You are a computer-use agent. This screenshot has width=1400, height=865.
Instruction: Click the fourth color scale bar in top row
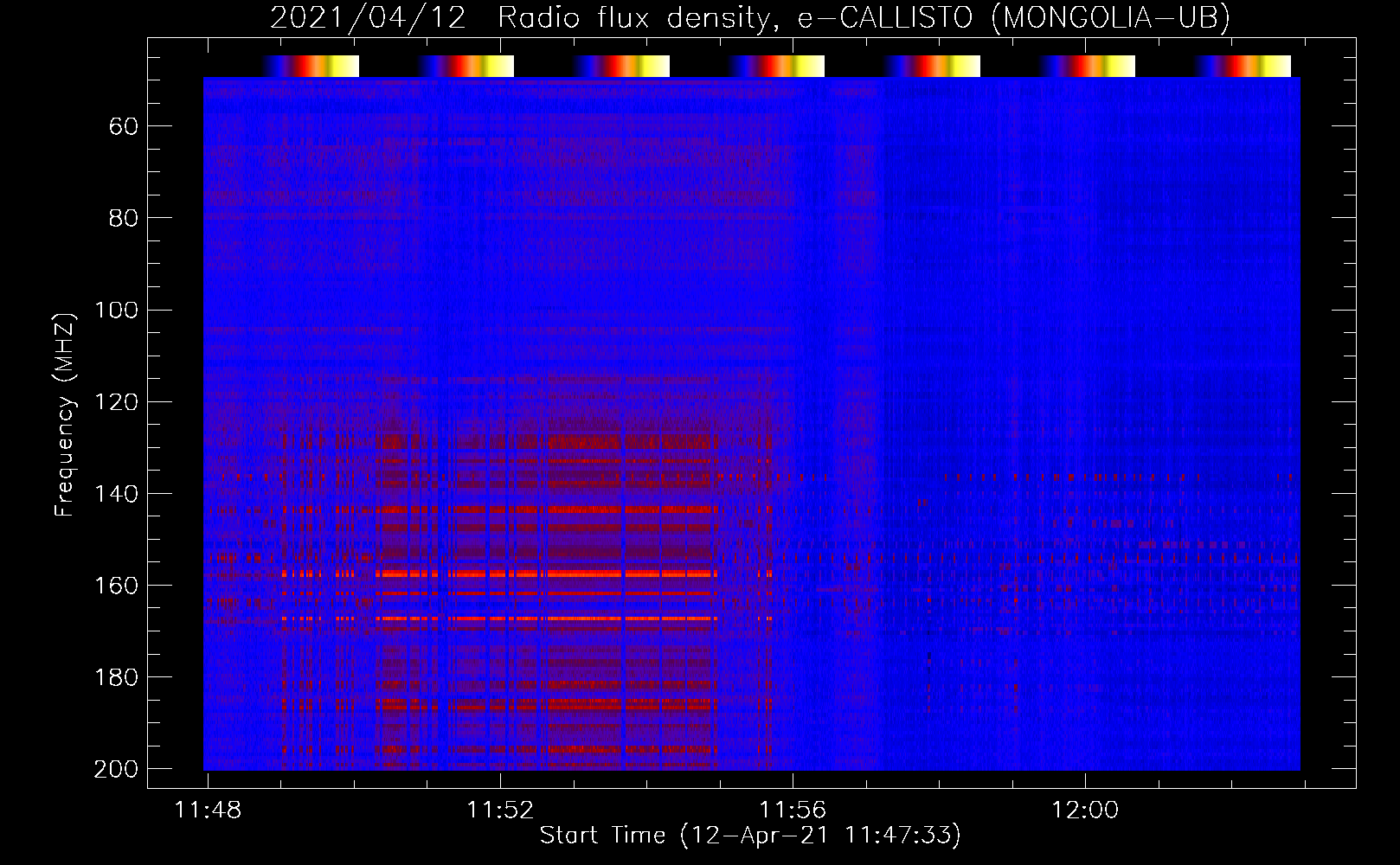point(776,66)
